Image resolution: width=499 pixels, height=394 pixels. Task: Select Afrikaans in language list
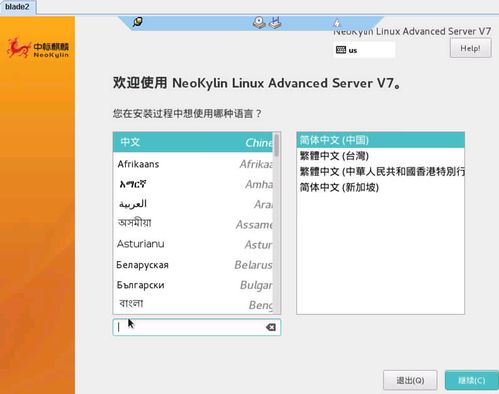pos(193,164)
